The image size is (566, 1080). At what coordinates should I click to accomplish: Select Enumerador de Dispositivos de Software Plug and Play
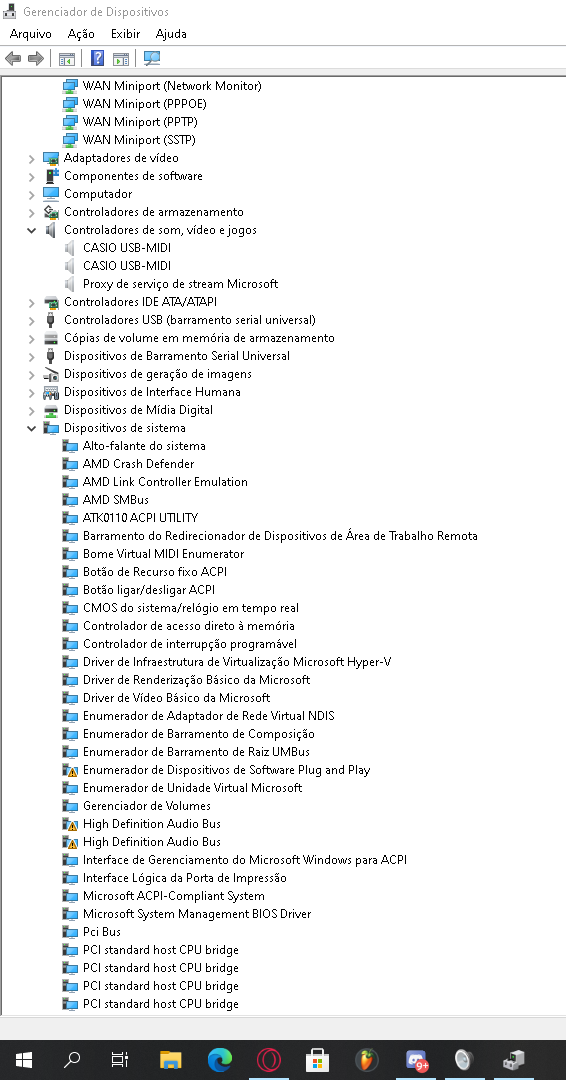click(x=227, y=770)
